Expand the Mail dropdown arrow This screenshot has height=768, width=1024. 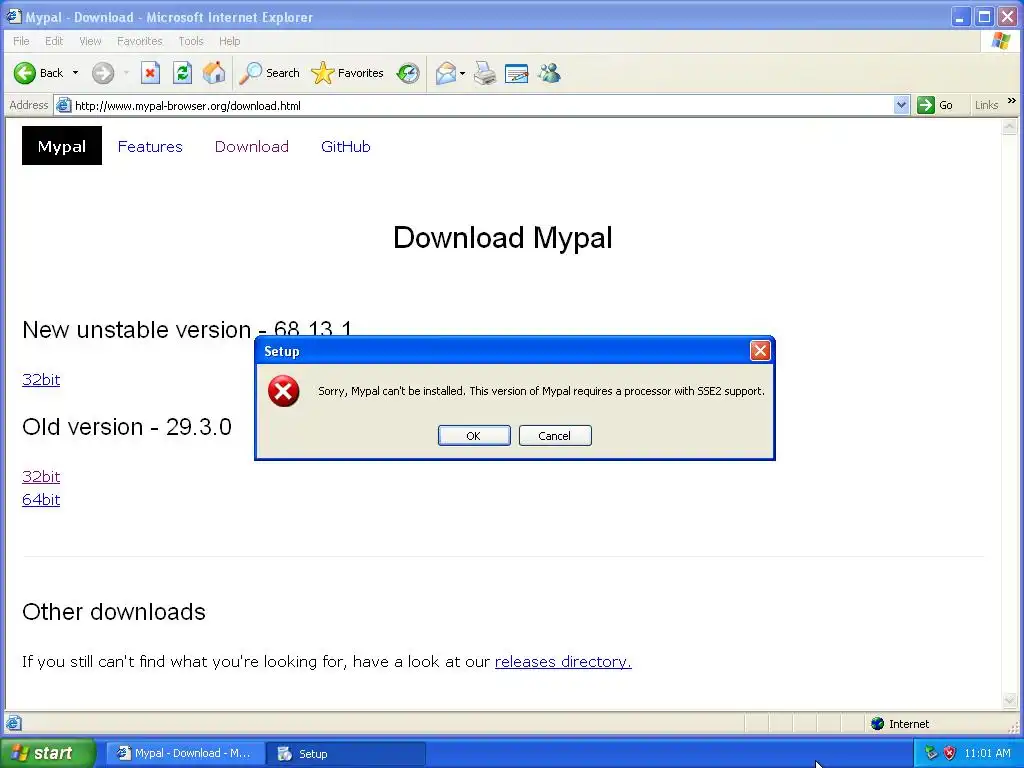(462, 73)
